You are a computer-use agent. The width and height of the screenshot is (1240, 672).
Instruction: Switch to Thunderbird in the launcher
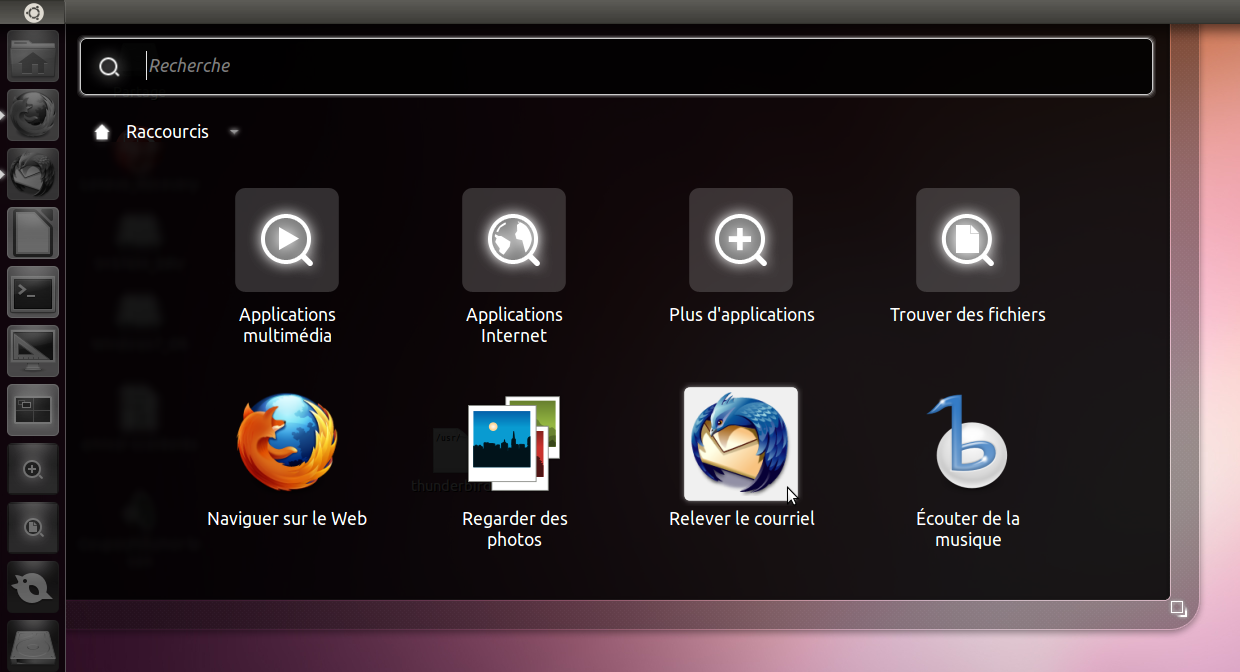point(33,174)
